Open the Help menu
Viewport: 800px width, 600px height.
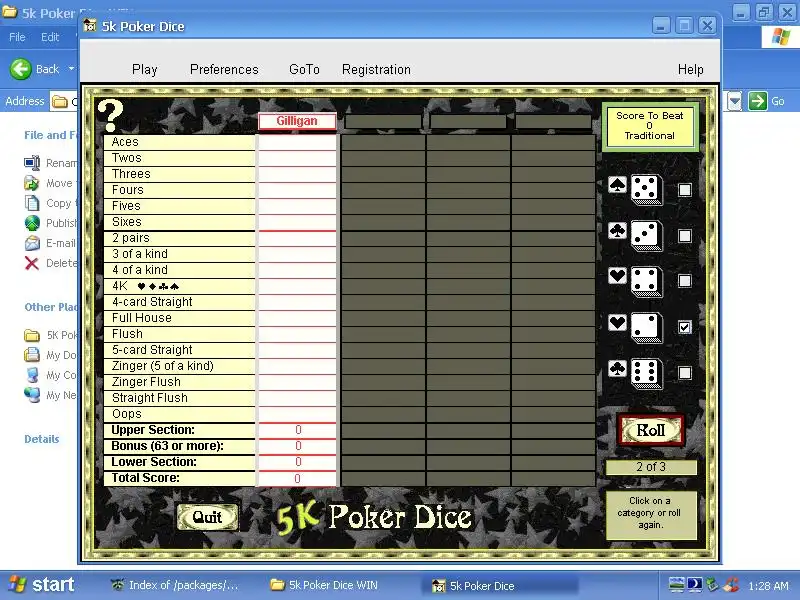pos(690,69)
